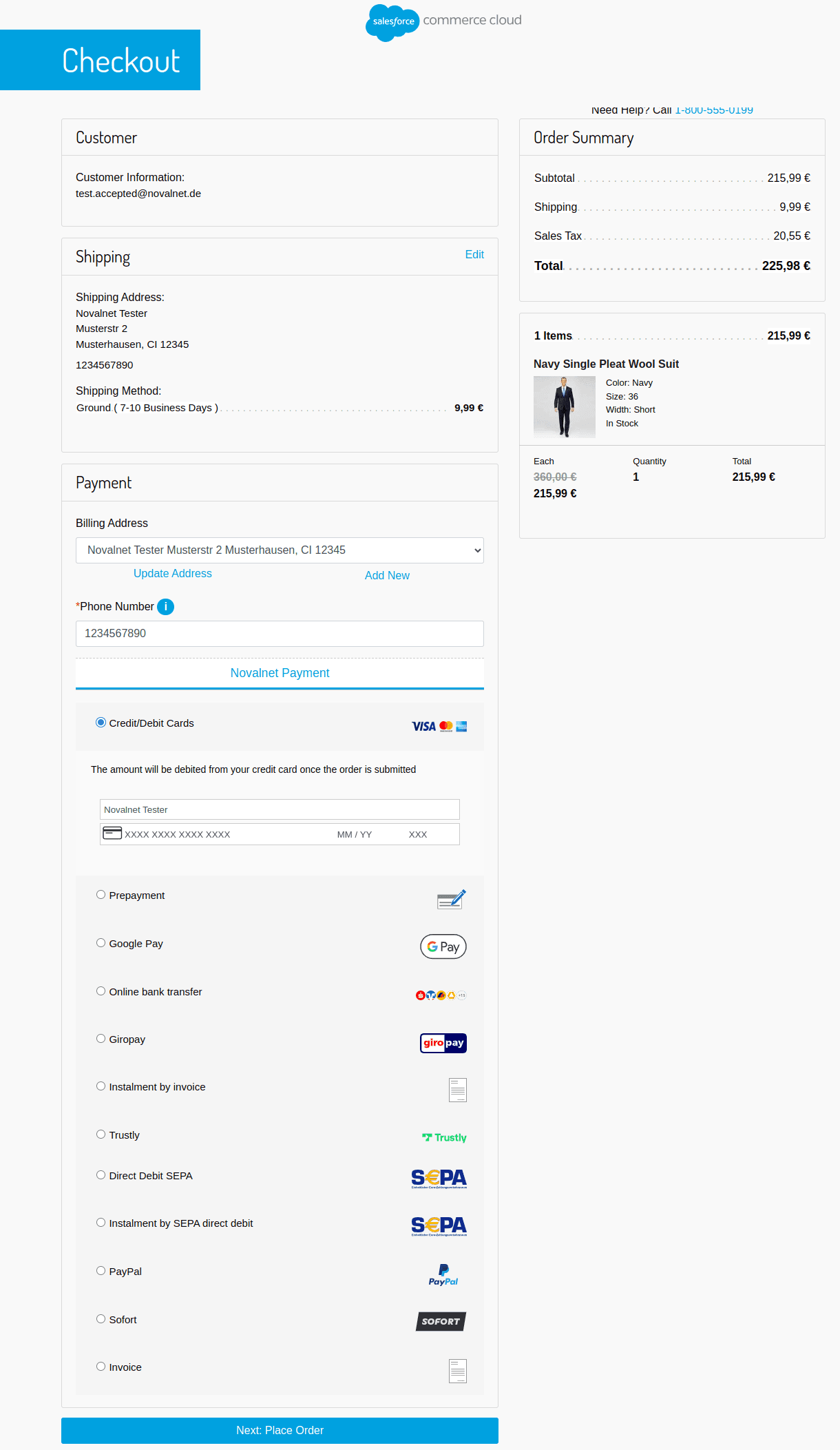Click the Update Address link
The image size is (840, 1450).
coord(173,573)
